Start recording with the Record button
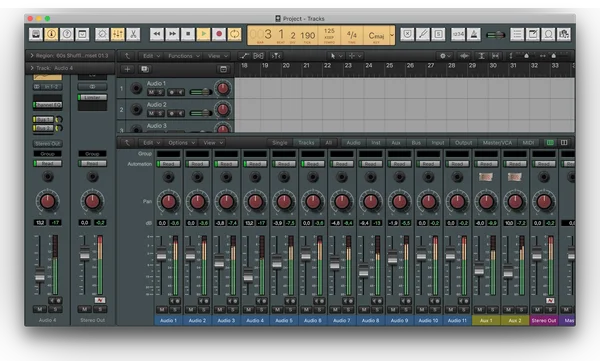Image resolution: width=600 pixels, height=361 pixels. (219, 34)
